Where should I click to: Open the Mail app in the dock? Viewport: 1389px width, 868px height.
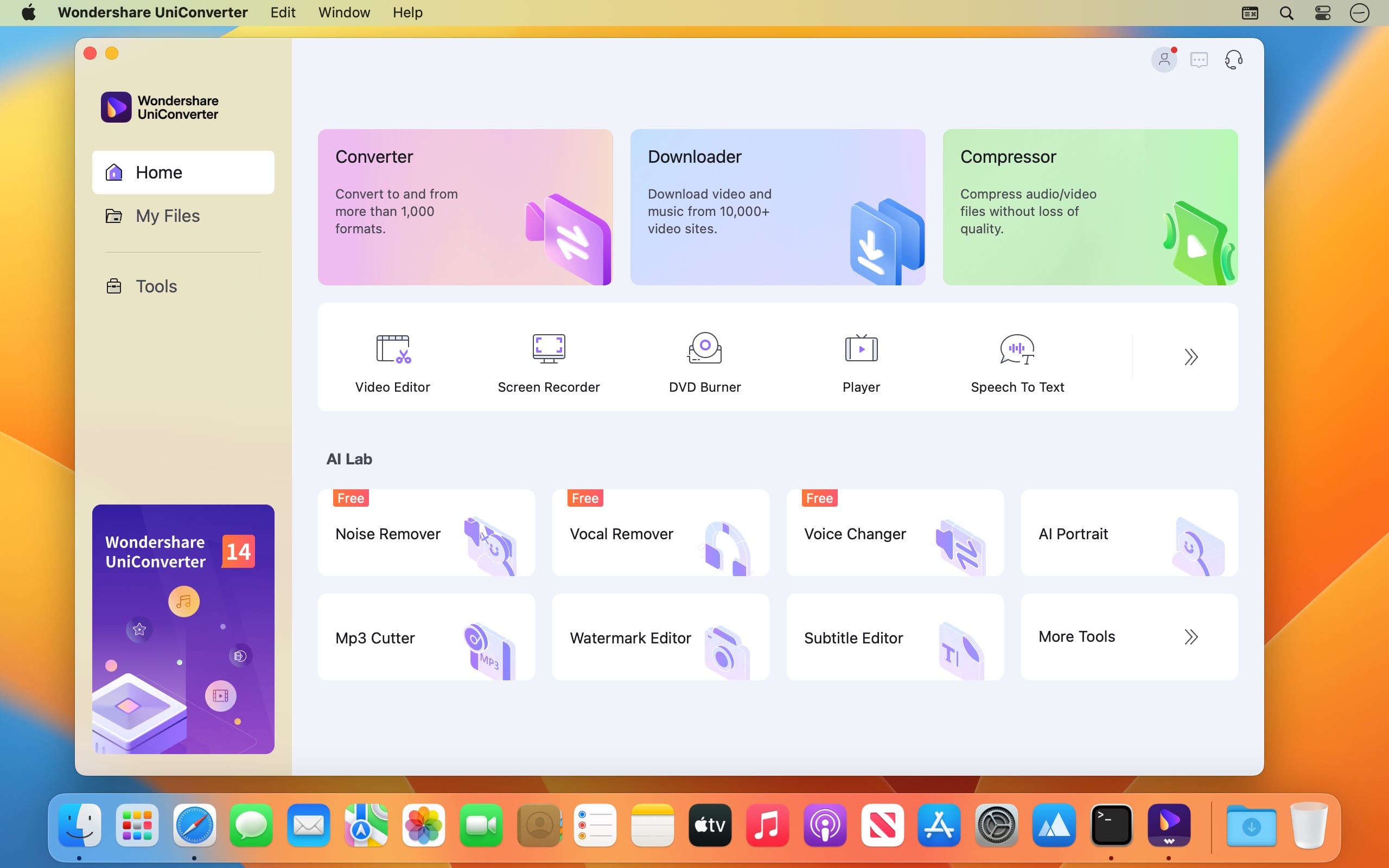point(309,825)
